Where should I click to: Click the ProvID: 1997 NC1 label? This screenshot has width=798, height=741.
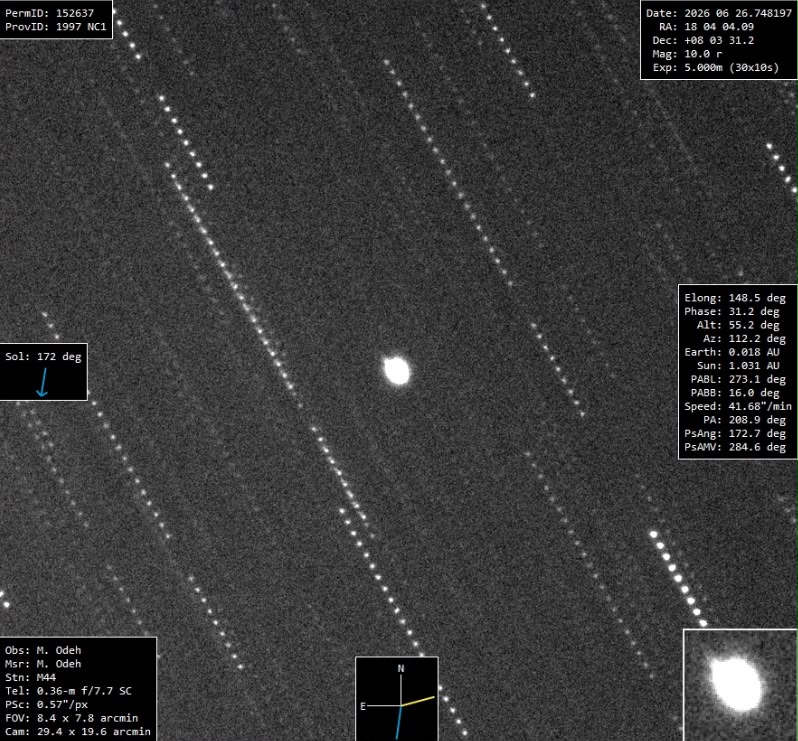55,26
